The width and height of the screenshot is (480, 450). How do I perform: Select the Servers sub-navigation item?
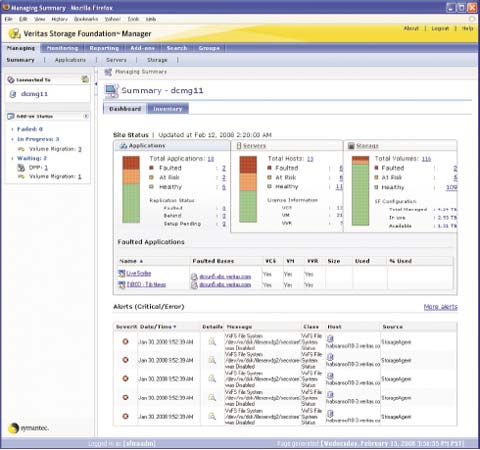coord(116,60)
